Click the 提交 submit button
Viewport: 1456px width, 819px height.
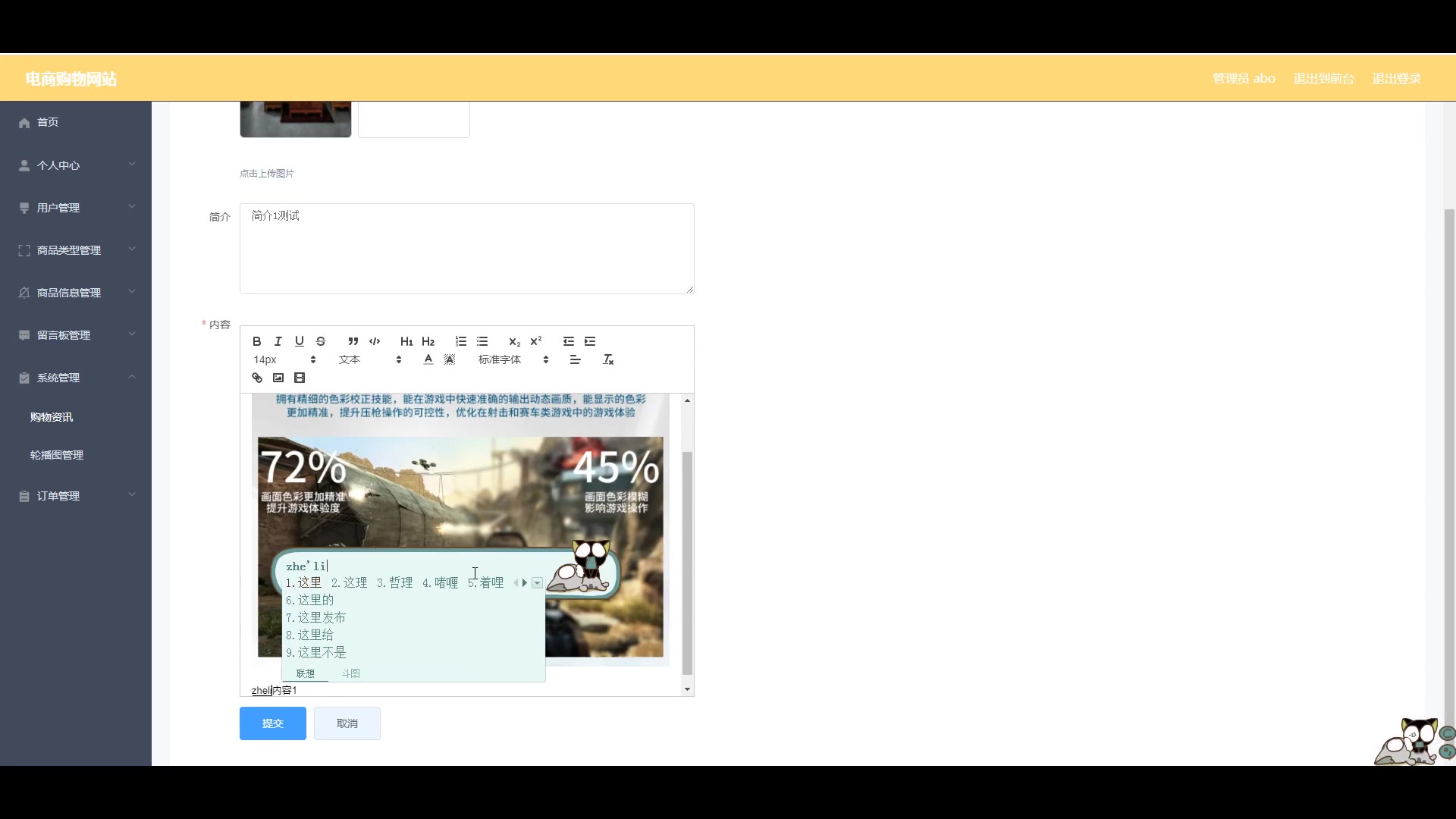tap(273, 723)
